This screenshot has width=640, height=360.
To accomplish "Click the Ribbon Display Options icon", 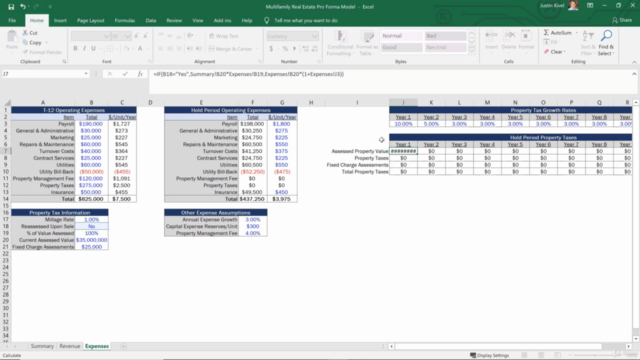I will tap(590, 6).
